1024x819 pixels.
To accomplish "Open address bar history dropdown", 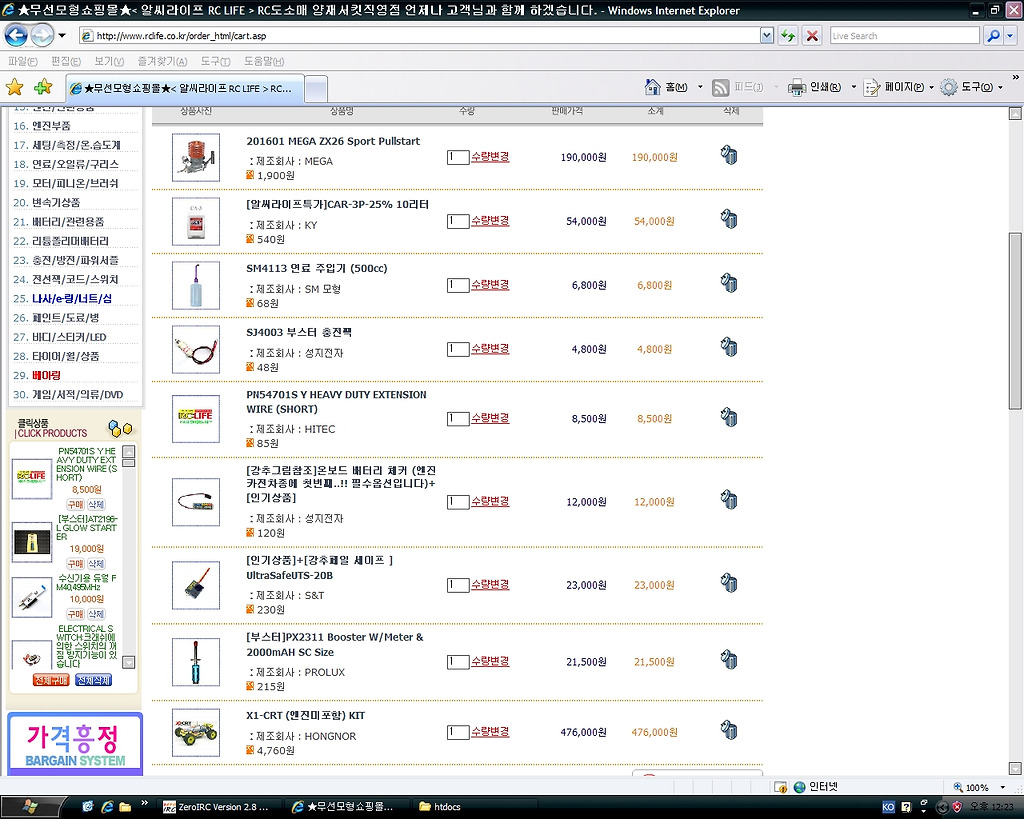I will click(x=767, y=36).
